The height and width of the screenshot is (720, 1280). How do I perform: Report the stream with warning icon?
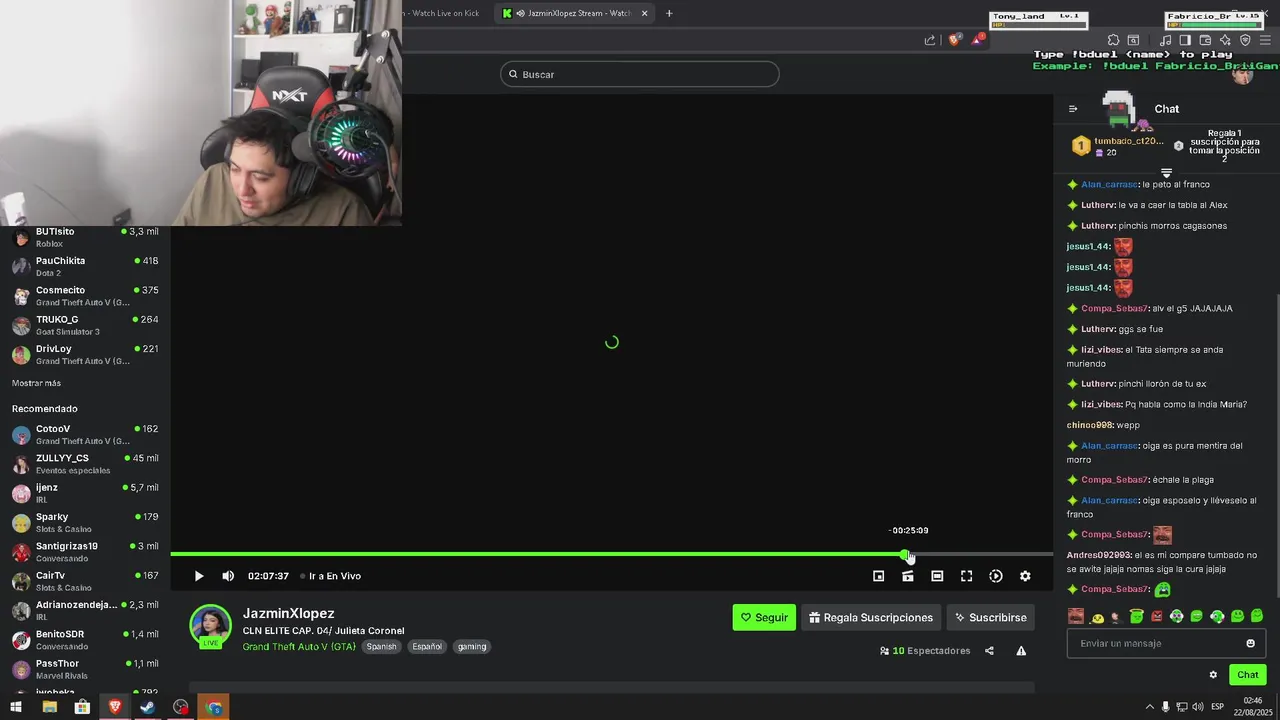pos(1021,651)
